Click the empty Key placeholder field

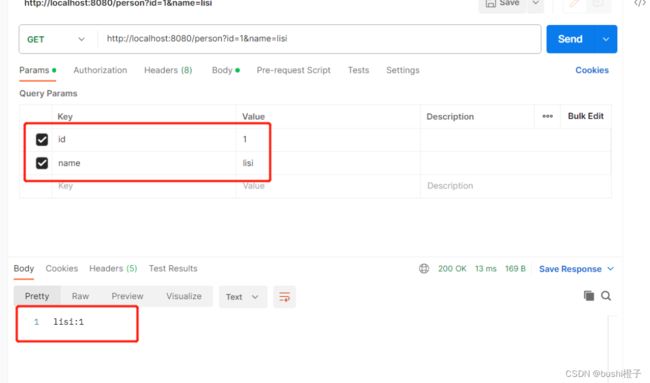(144, 186)
